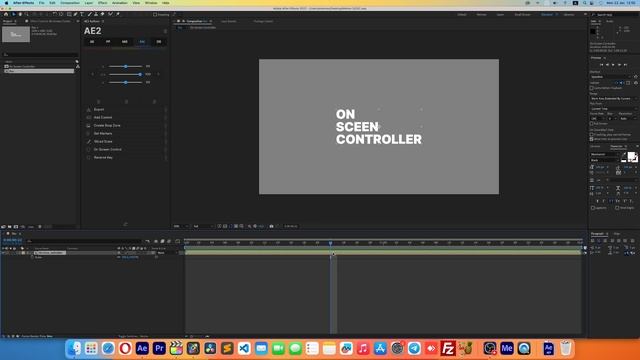Viewport: 640px width, 360px height.
Task: Open After Effects from the Dock
Action: (x=142, y=348)
